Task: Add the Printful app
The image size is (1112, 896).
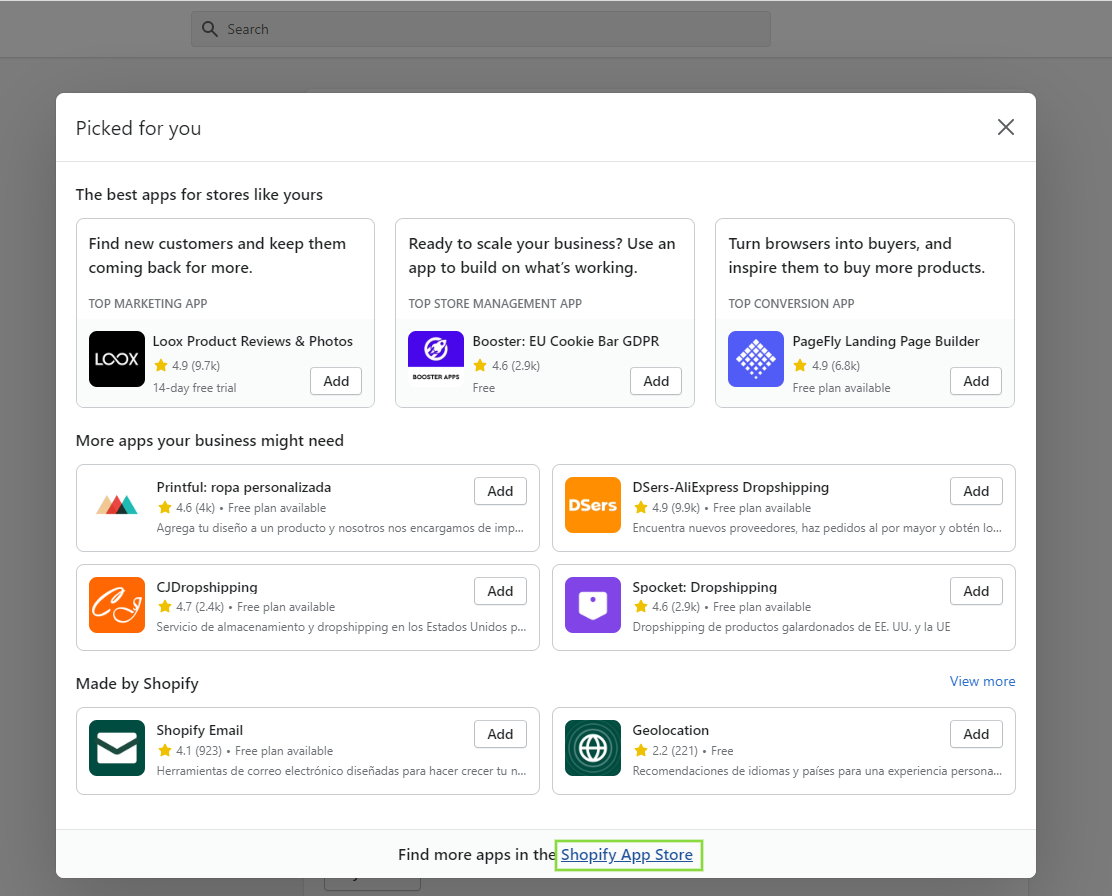Action: [500, 491]
